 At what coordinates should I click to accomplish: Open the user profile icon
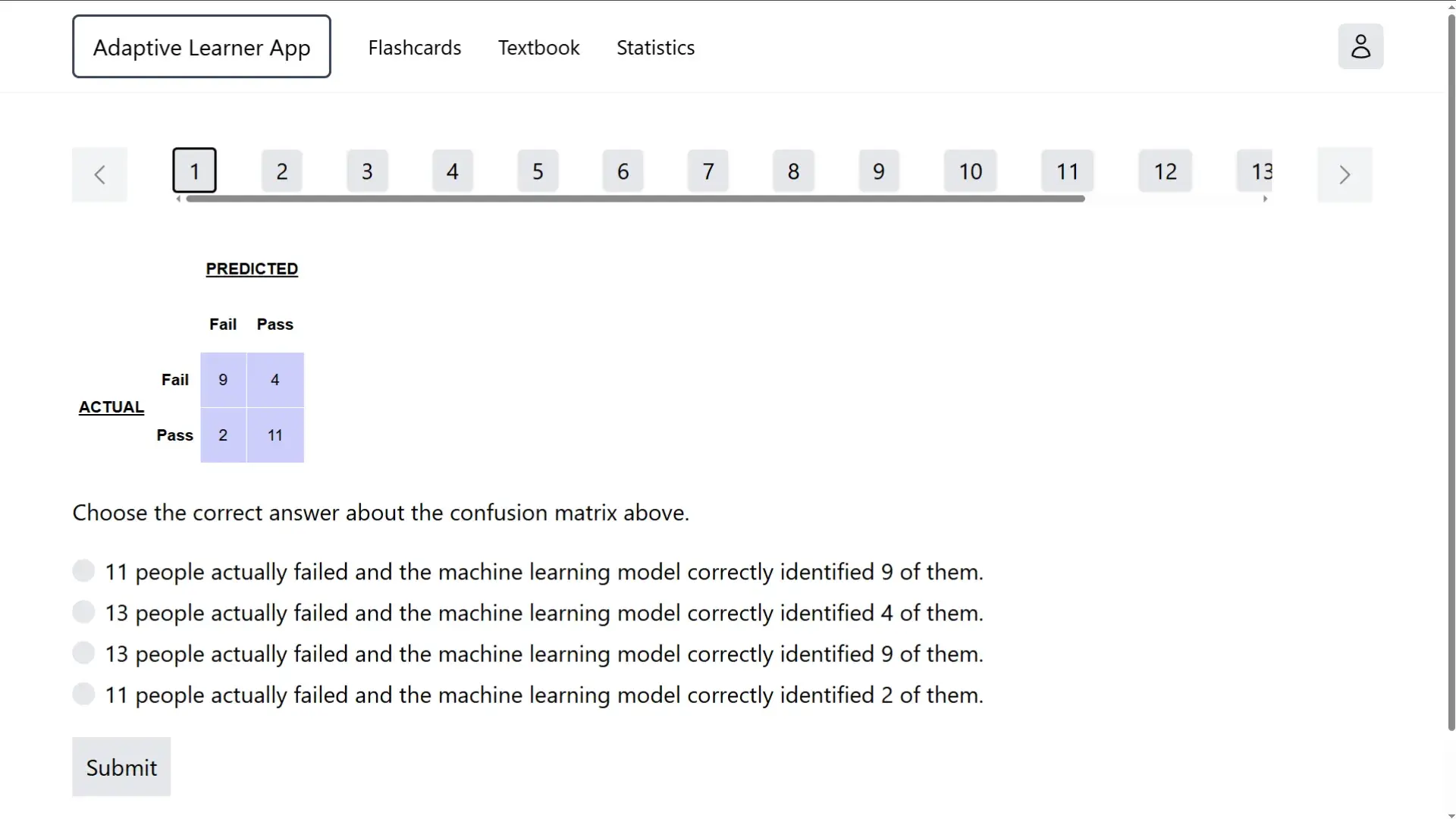coord(1361,46)
